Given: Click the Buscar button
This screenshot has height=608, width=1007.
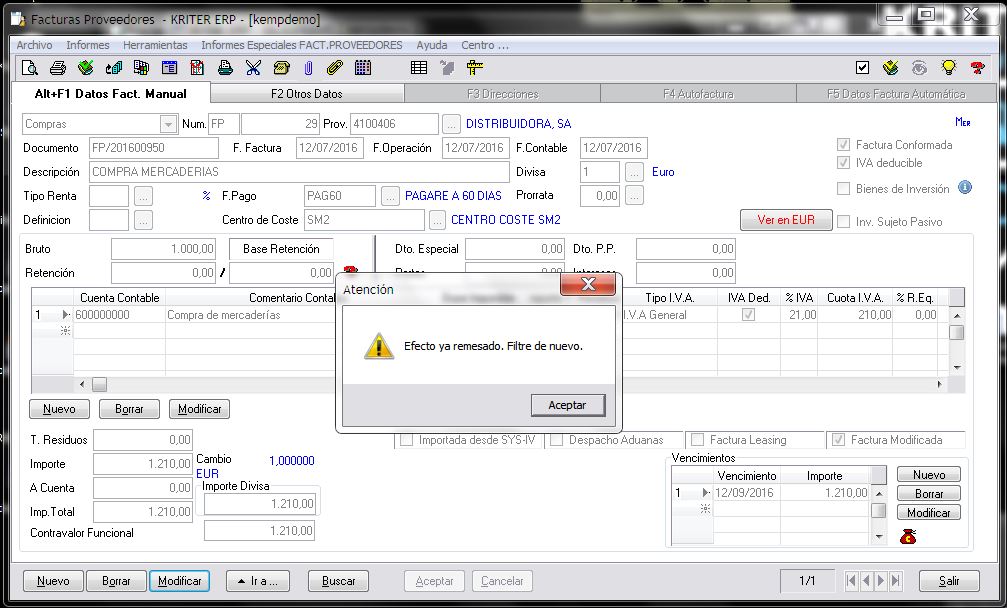Looking at the screenshot, I should point(338,581).
